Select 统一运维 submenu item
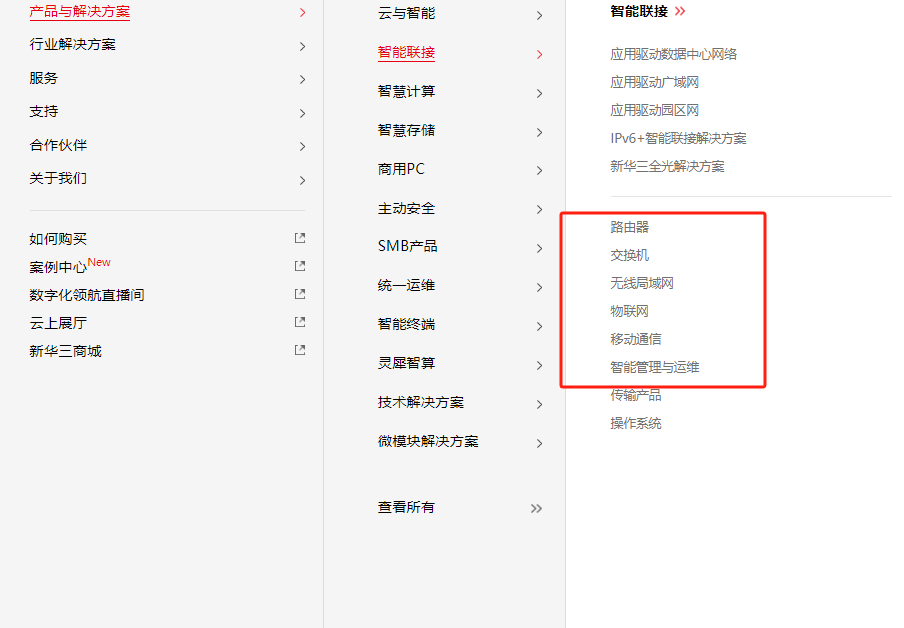 pos(406,285)
